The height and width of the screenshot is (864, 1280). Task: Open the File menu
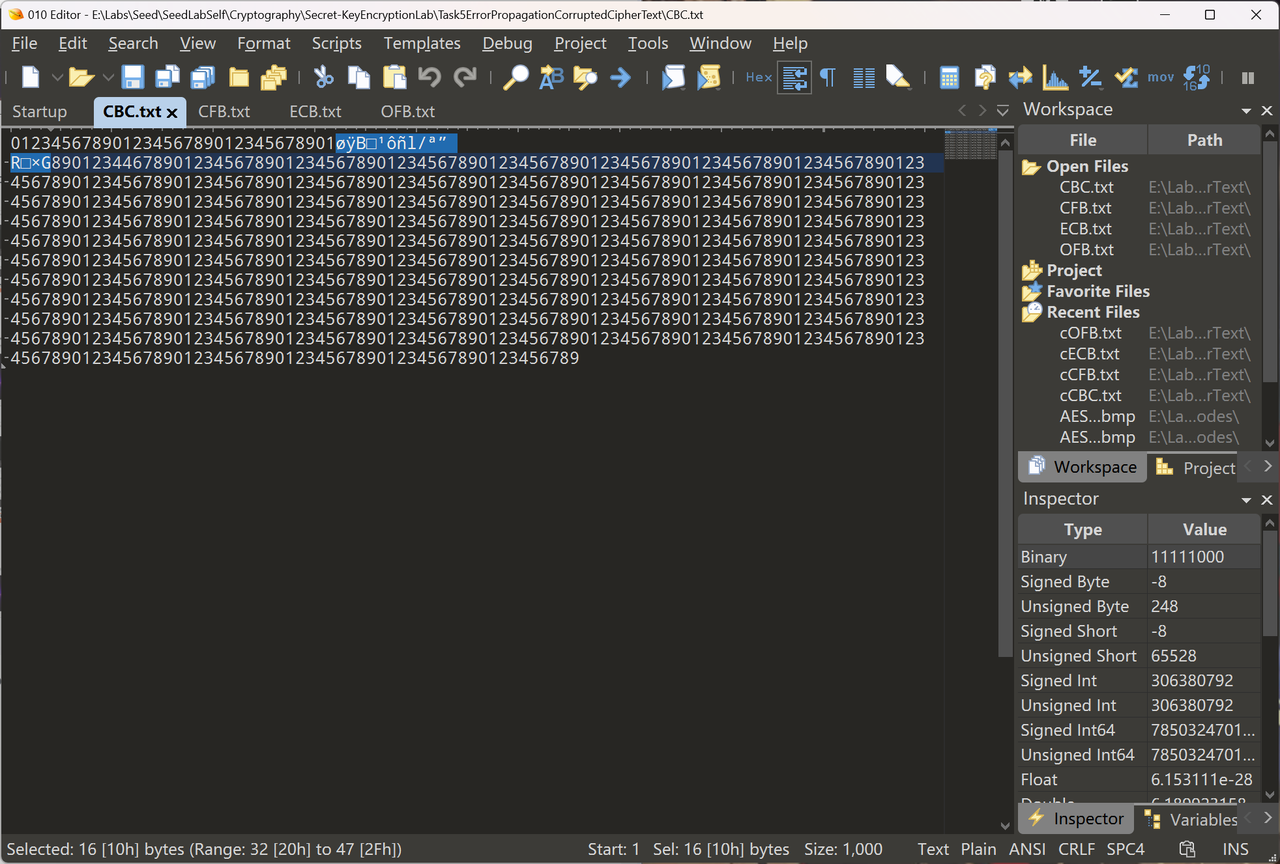pos(24,43)
